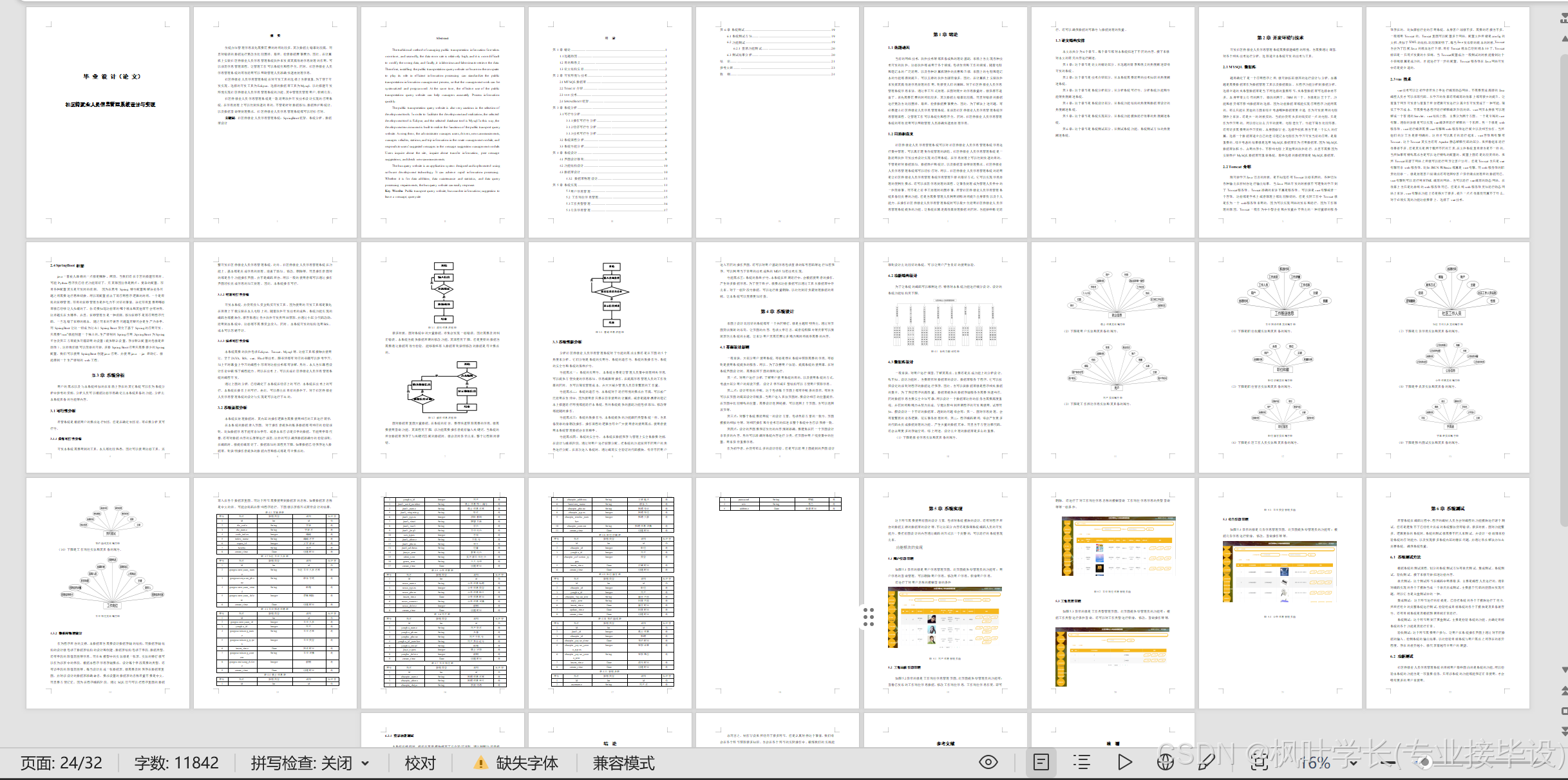1568x780 pixels.
Task: Click the six-dot drag handle
Action: (869, 616)
